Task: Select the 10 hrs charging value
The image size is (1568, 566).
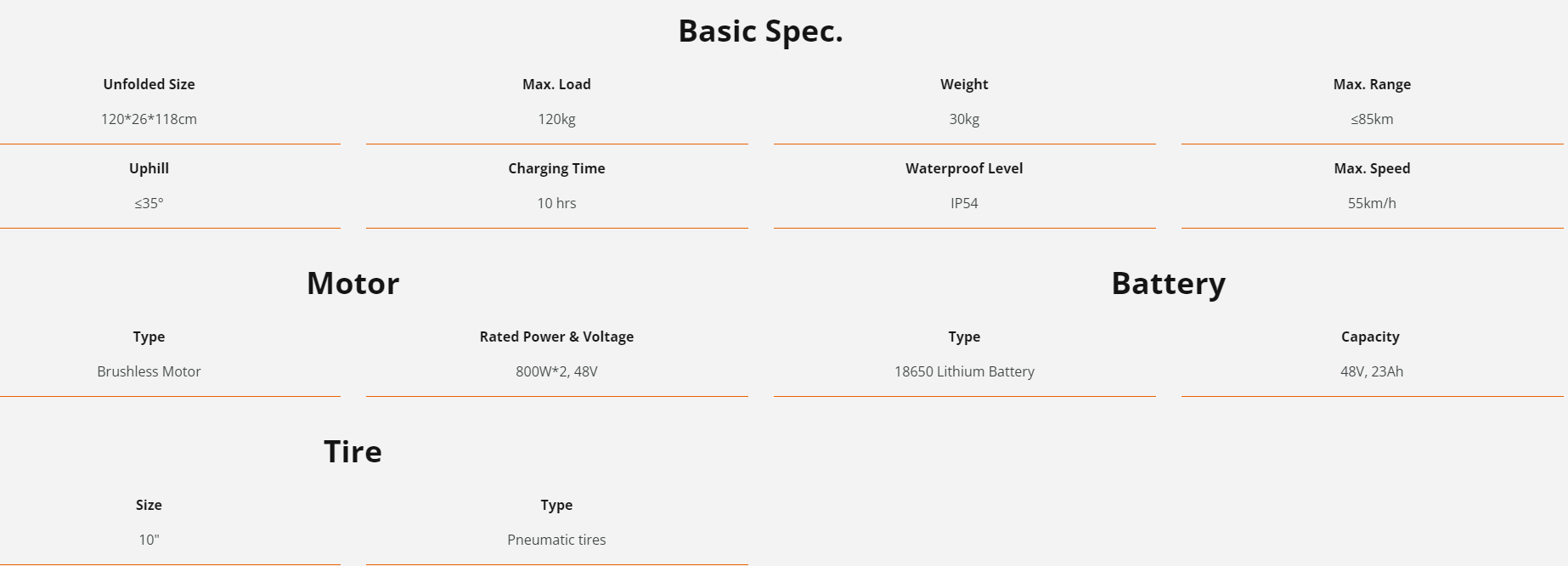Action: pos(556,203)
